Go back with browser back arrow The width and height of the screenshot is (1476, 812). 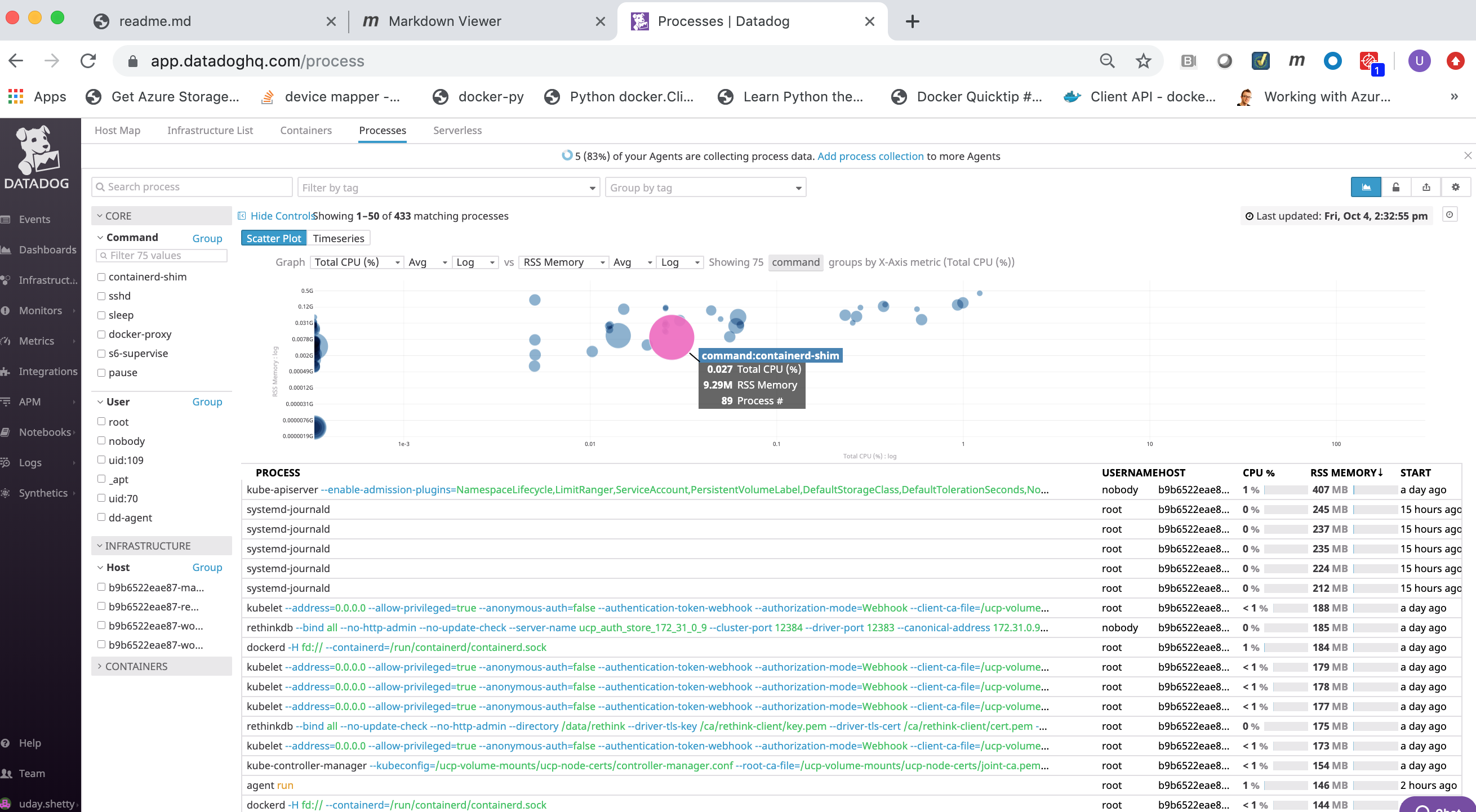(16, 61)
